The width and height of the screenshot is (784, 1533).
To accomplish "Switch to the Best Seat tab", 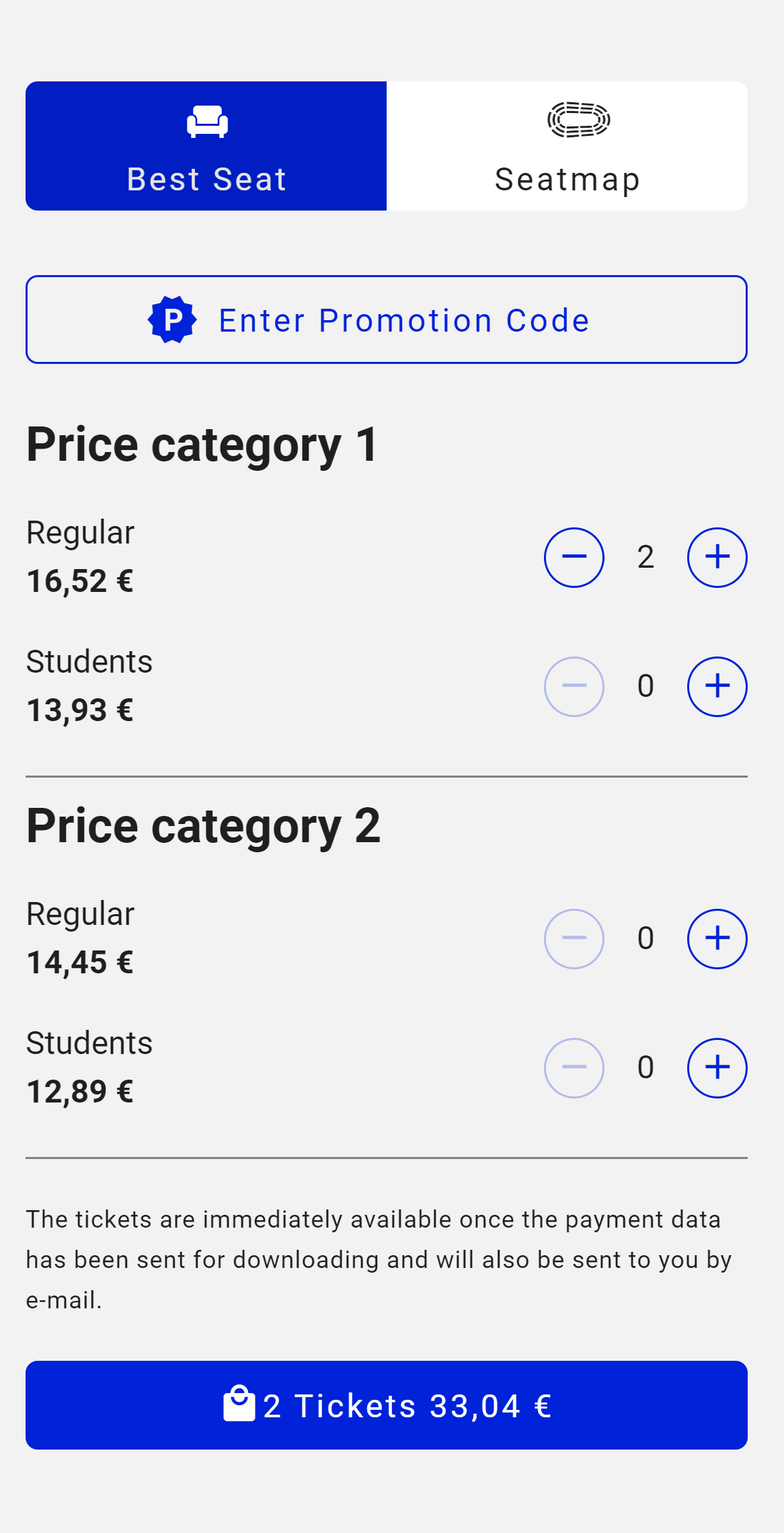I will coord(206,146).
